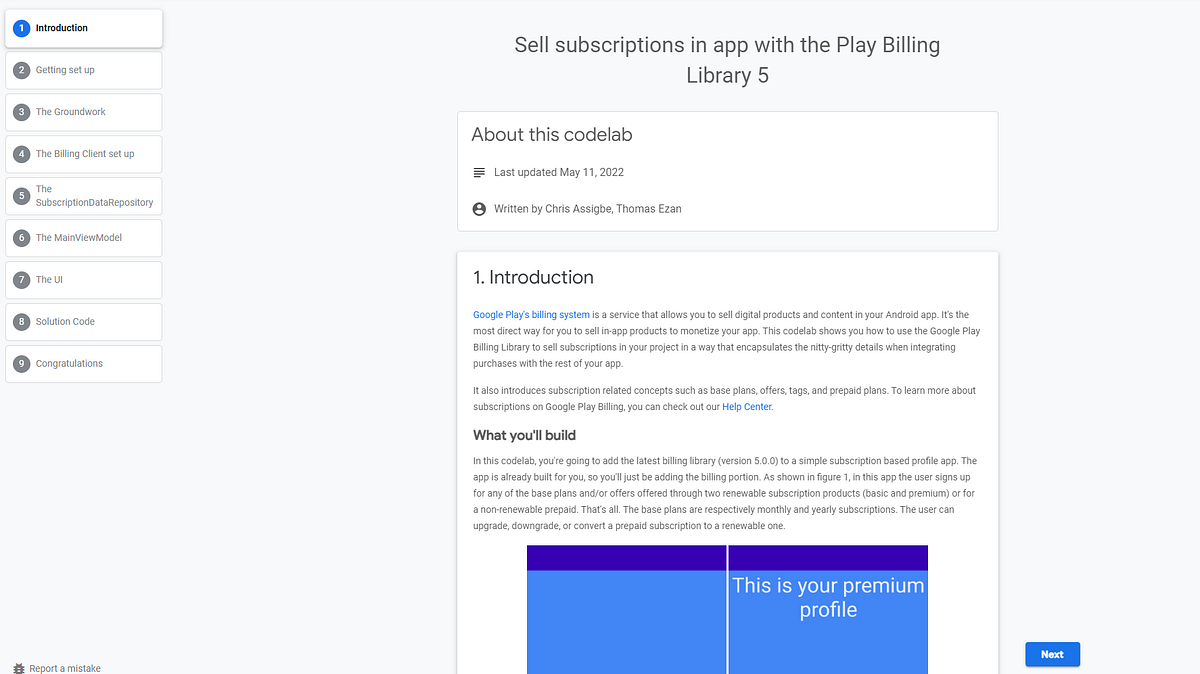Click Report a mistake at the bottom
Viewport: 1200px width, 674px height.
(x=64, y=668)
